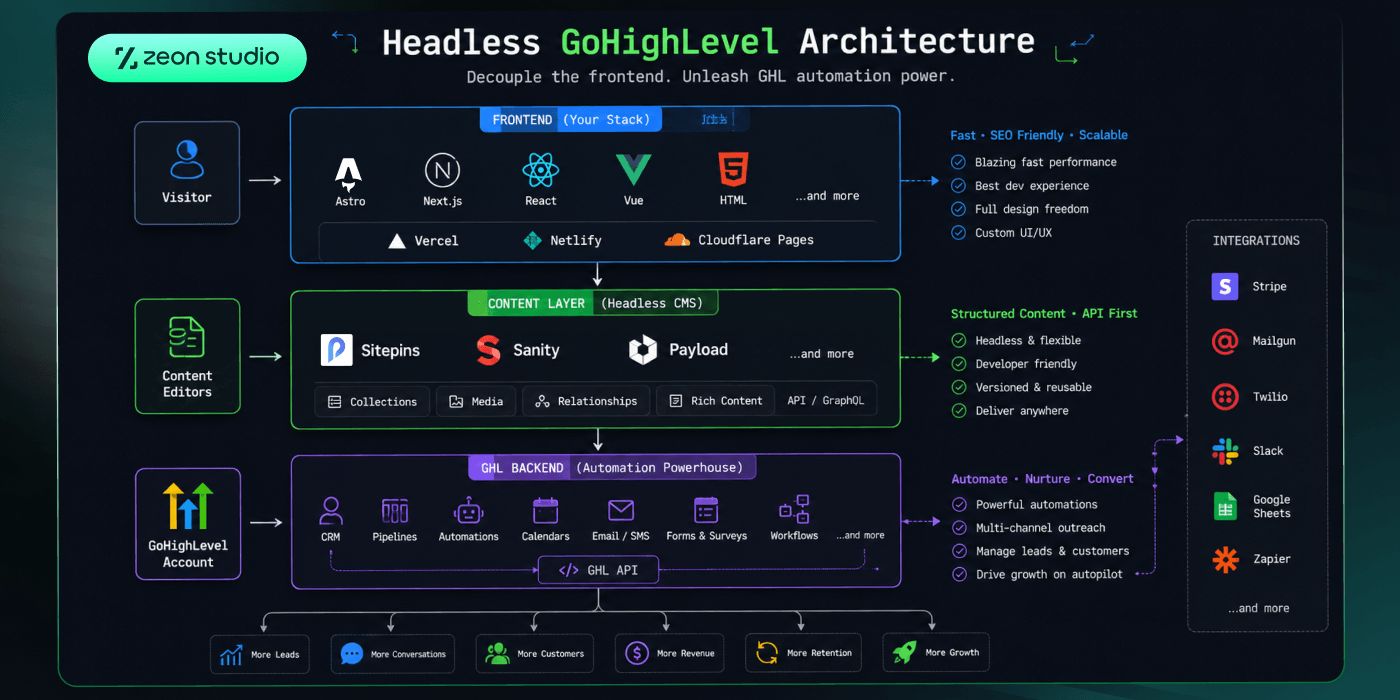The width and height of the screenshot is (1400, 700).
Task: Click the API / GraphQL label
Action: point(825,400)
